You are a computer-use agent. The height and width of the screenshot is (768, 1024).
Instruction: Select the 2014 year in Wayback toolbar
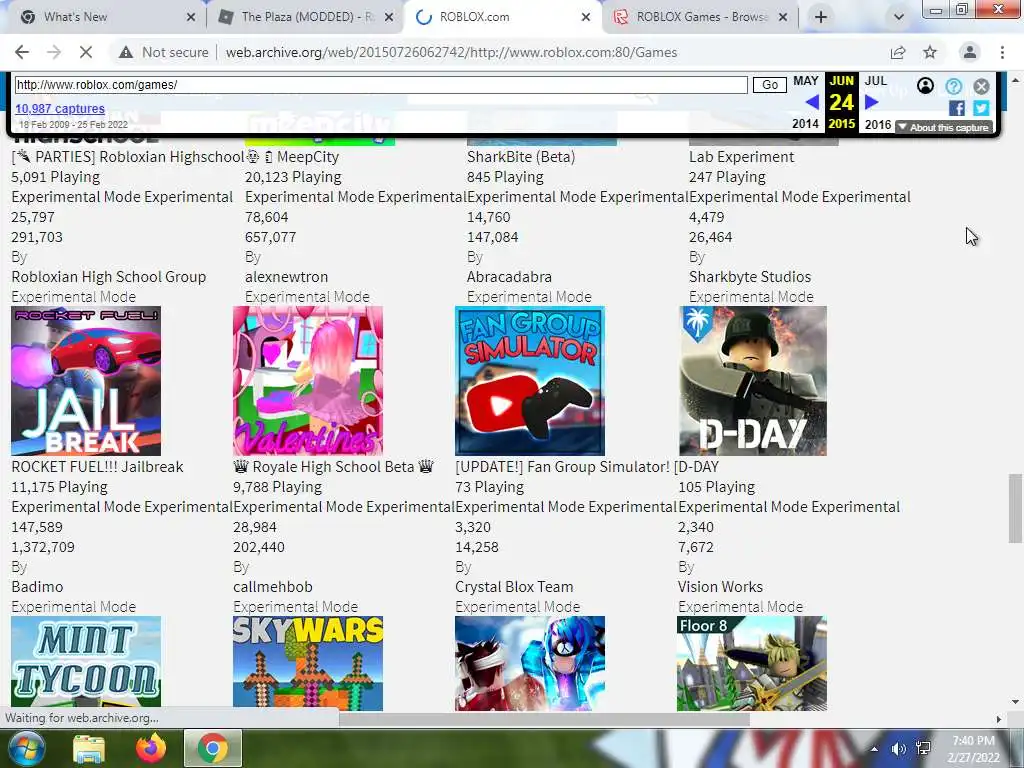click(x=805, y=124)
